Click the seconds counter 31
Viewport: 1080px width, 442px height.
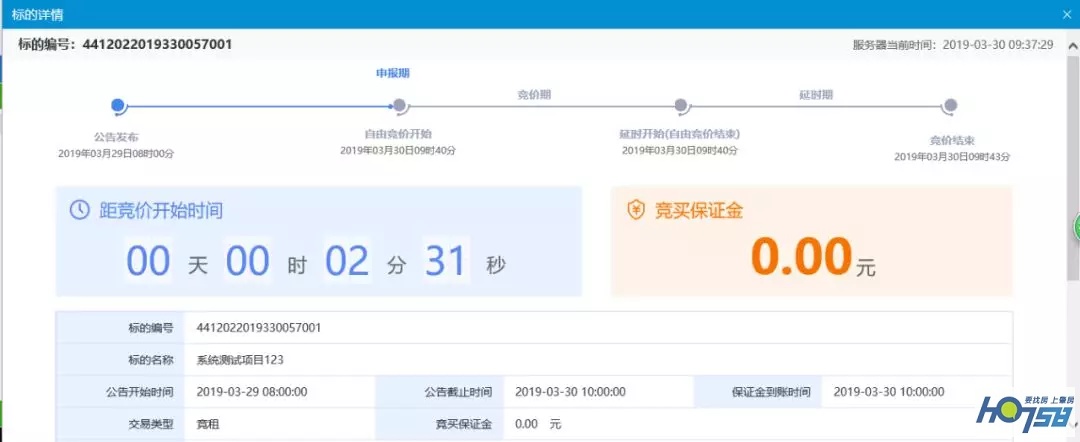tap(446, 260)
